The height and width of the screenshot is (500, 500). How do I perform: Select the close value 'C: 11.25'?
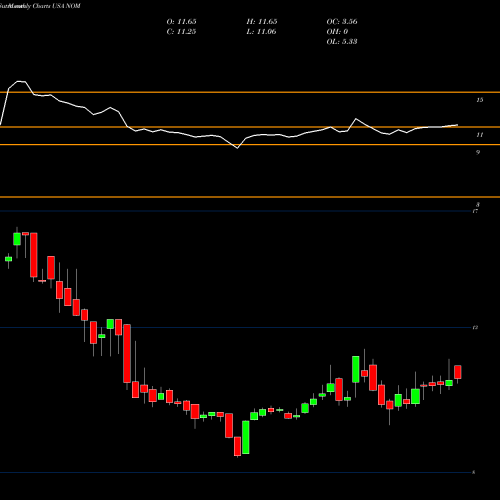pyautogui.click(x=181, y=32)
